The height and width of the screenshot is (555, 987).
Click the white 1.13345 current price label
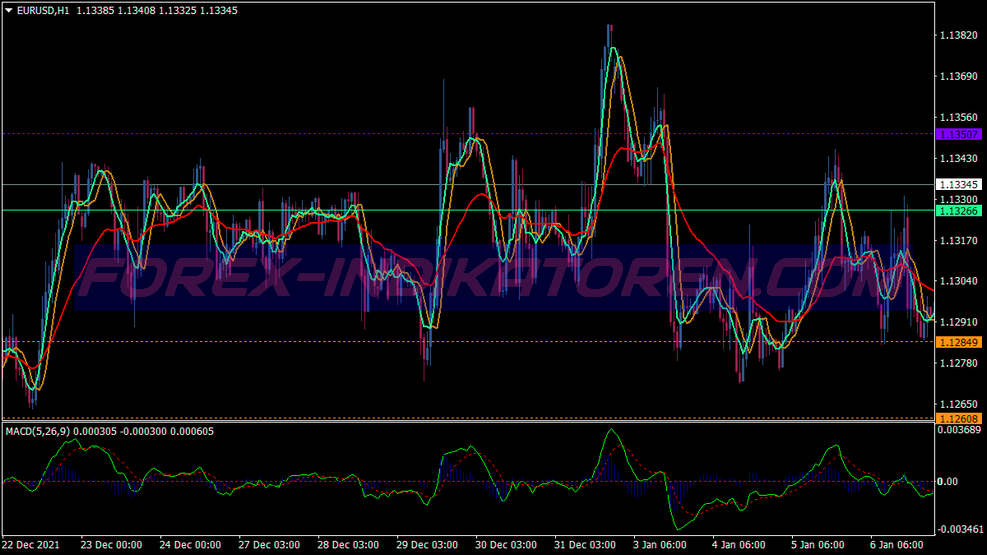(959, 184)
